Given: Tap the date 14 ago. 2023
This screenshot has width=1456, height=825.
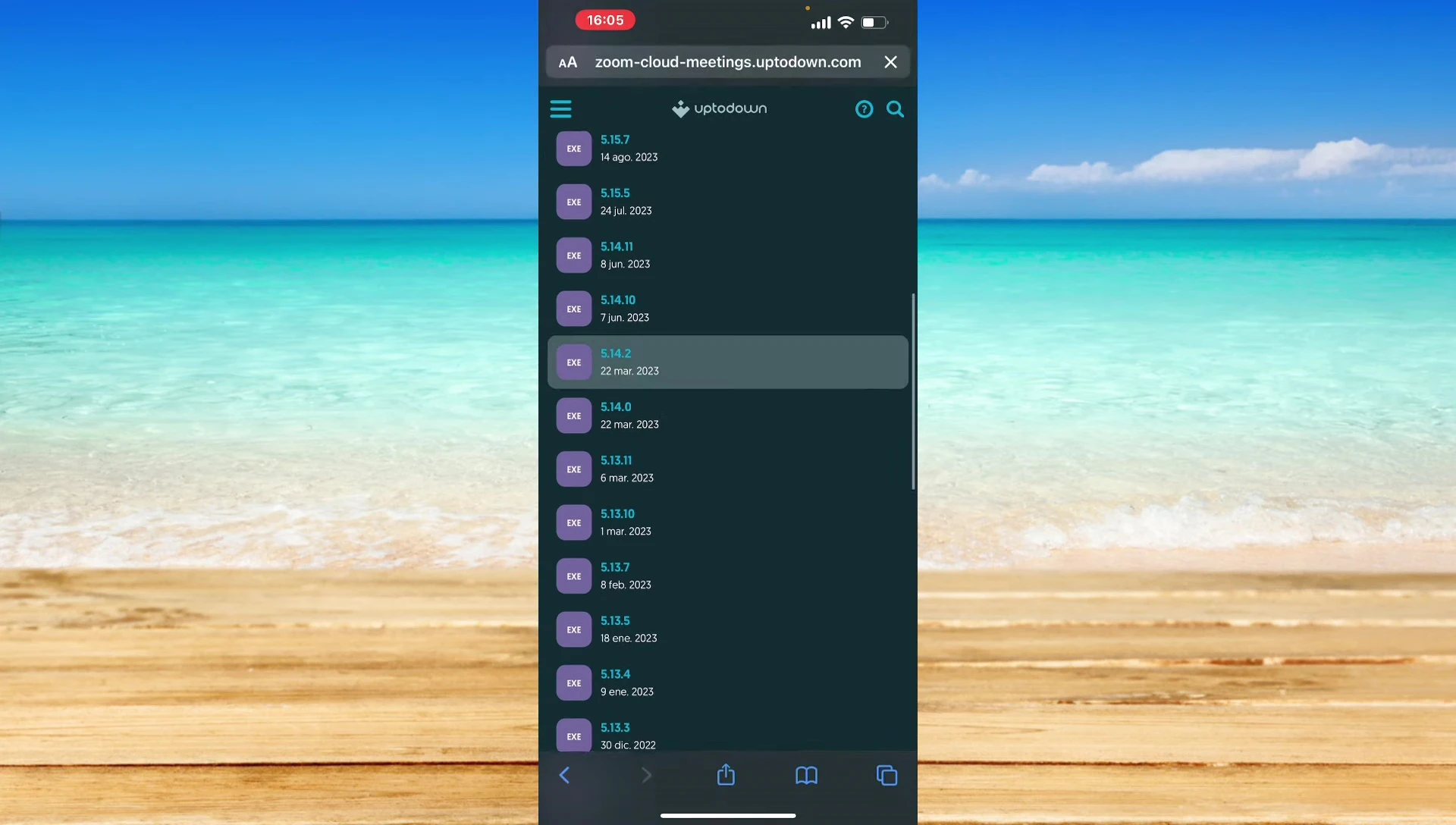Looking at the screenshot, I should click(629, 157).
